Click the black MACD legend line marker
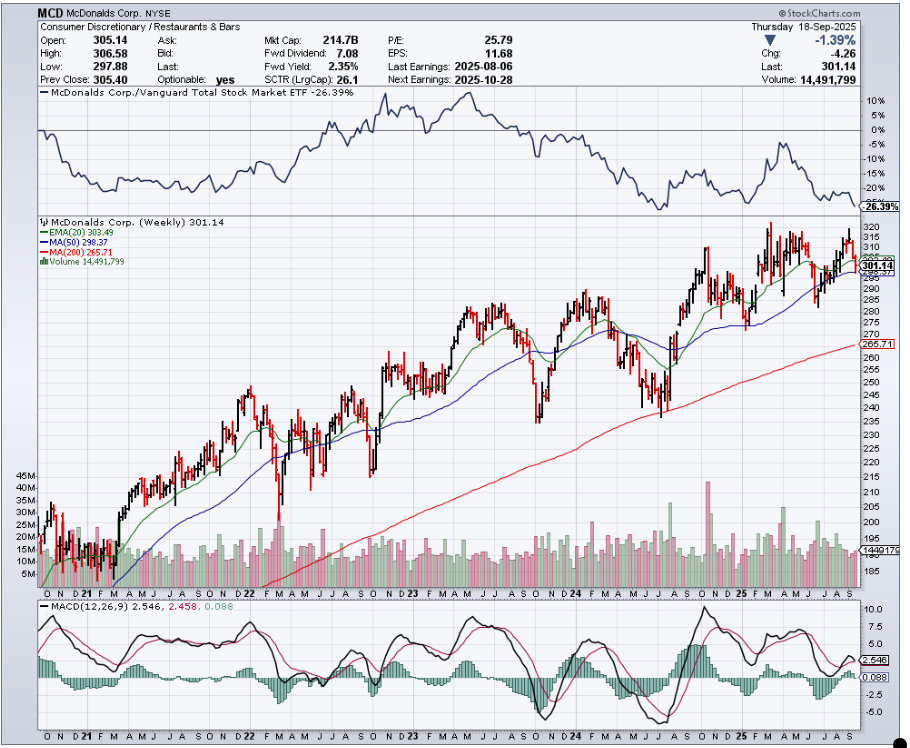Viewport: 910px width, 748px height. coord(44,607)
